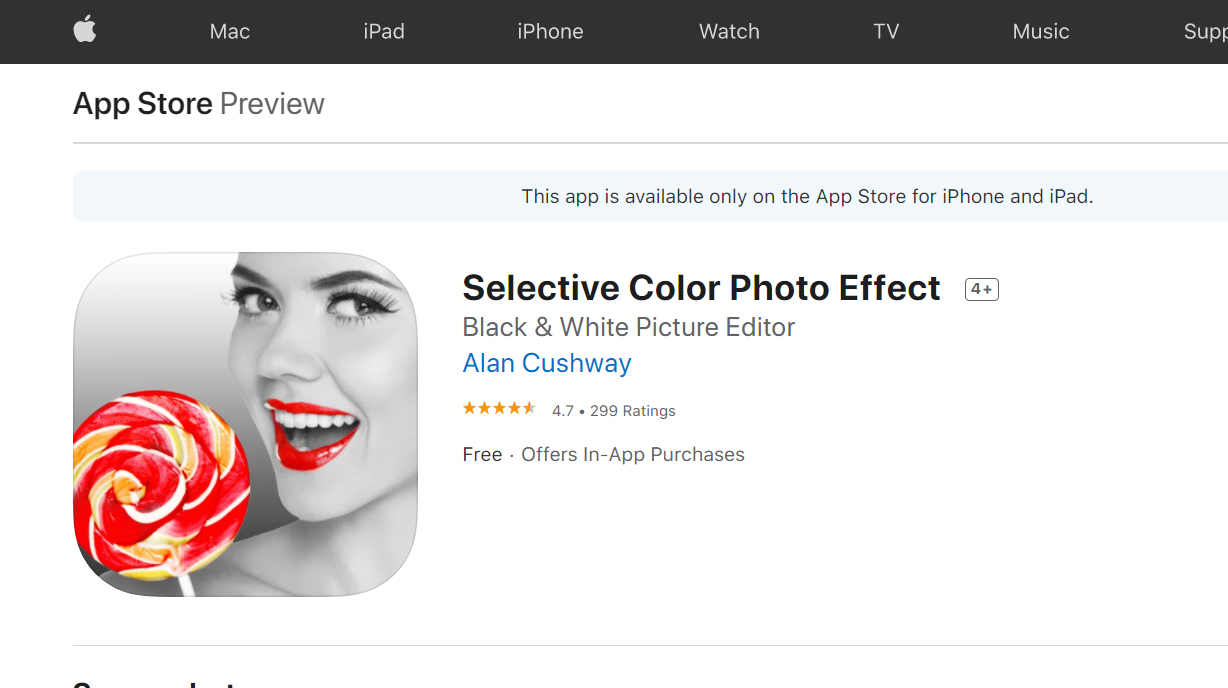1228x688 pixels.
Task: Click the Selective Color Photo Effect title
Action: pyautogui.click(x=701, y=288)
